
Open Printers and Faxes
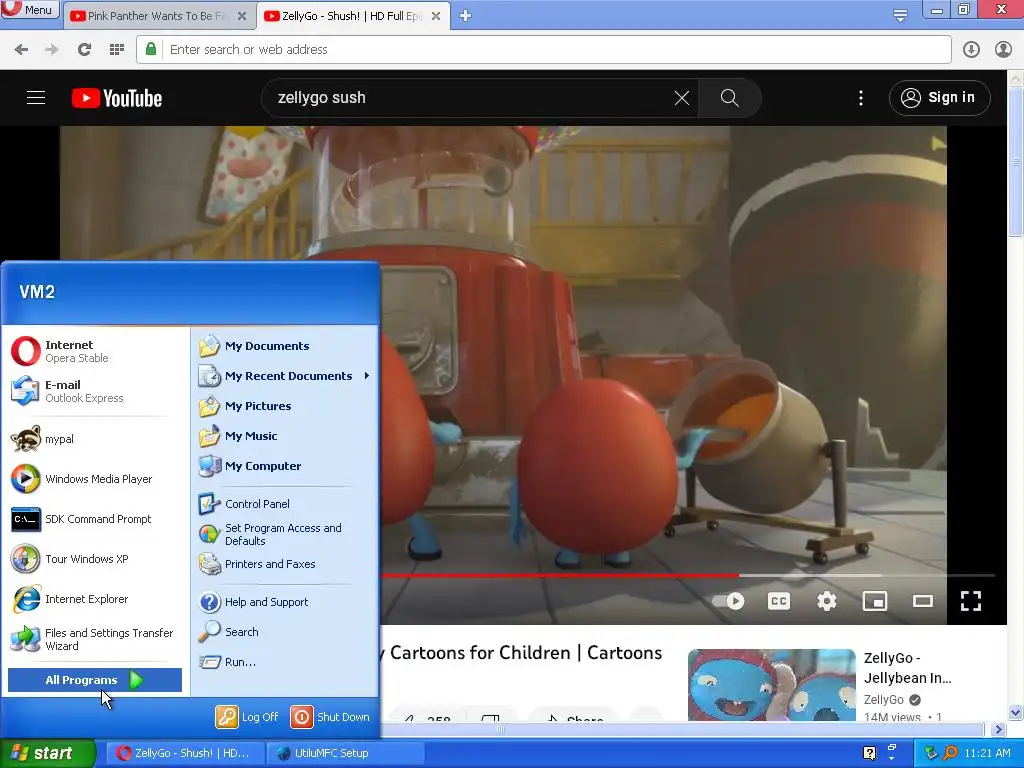285,564
